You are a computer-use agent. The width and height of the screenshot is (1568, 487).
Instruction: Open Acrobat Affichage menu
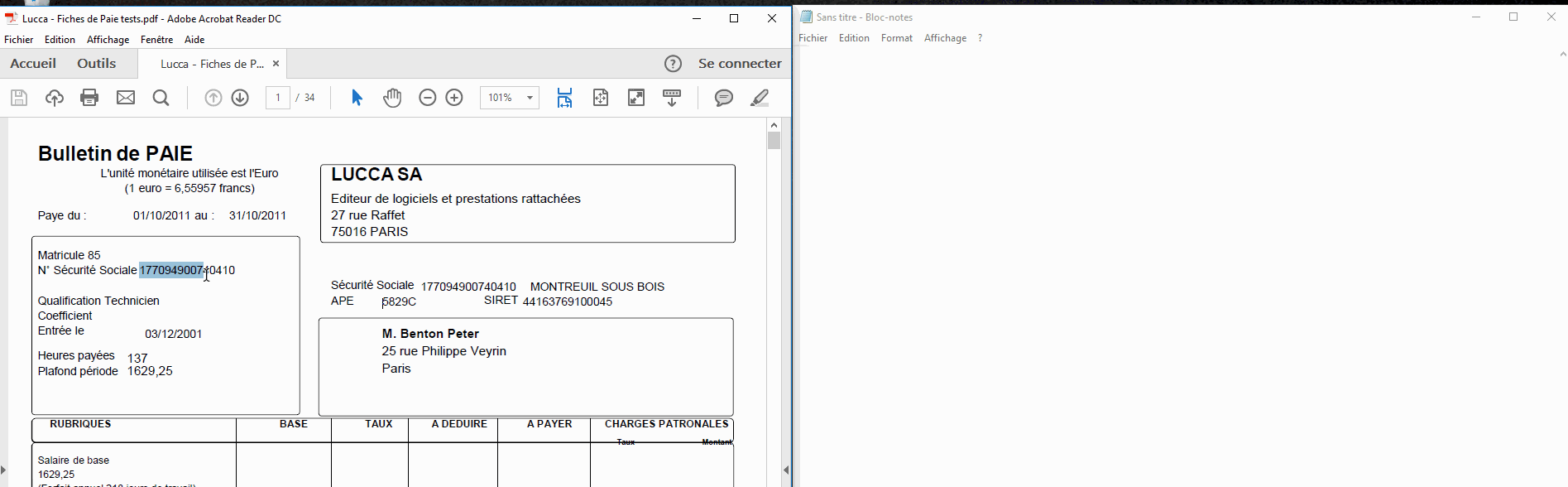[x=108, y=40]
